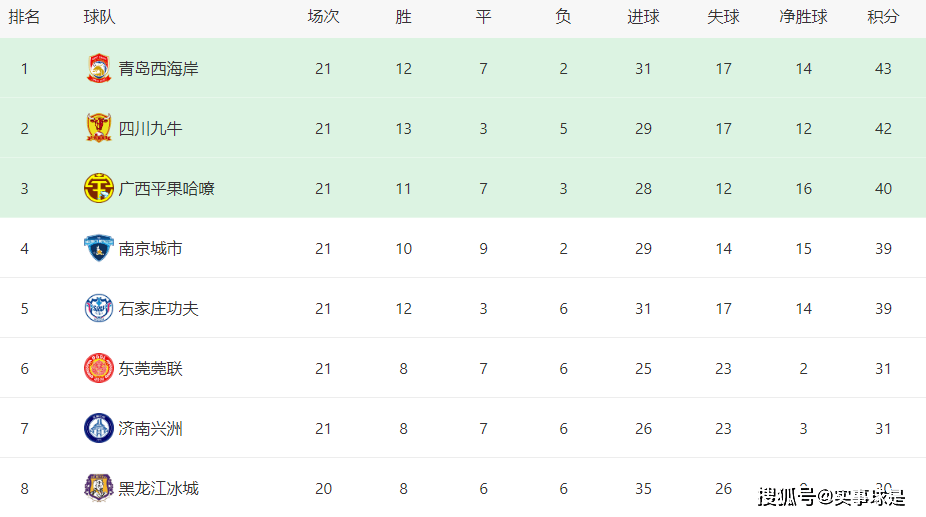Click the 石家庄功夫 team crest
This screenshot has width=926, height=517.
tap(99, 308)
